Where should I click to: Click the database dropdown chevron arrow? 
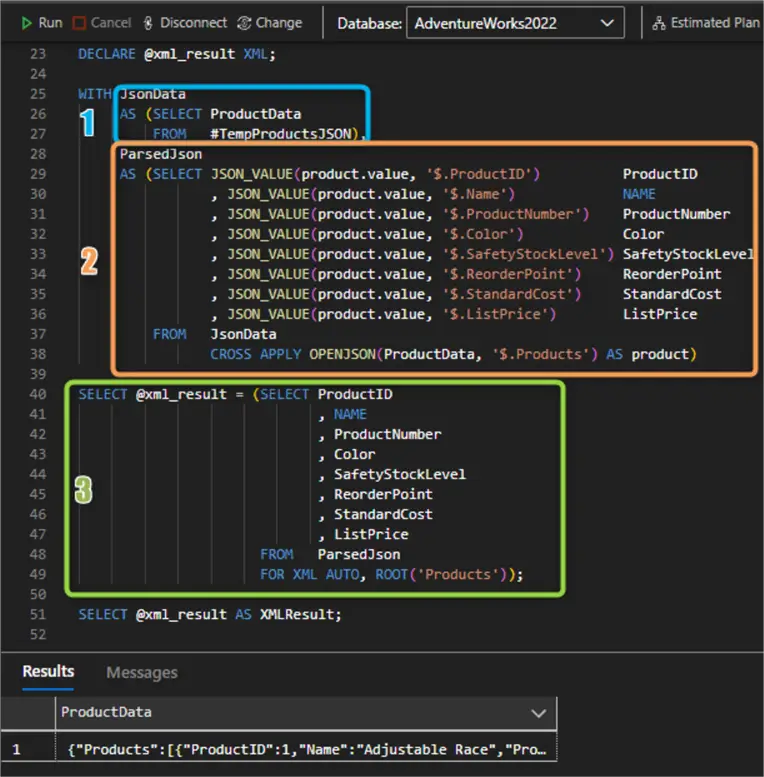click(607, 23)
